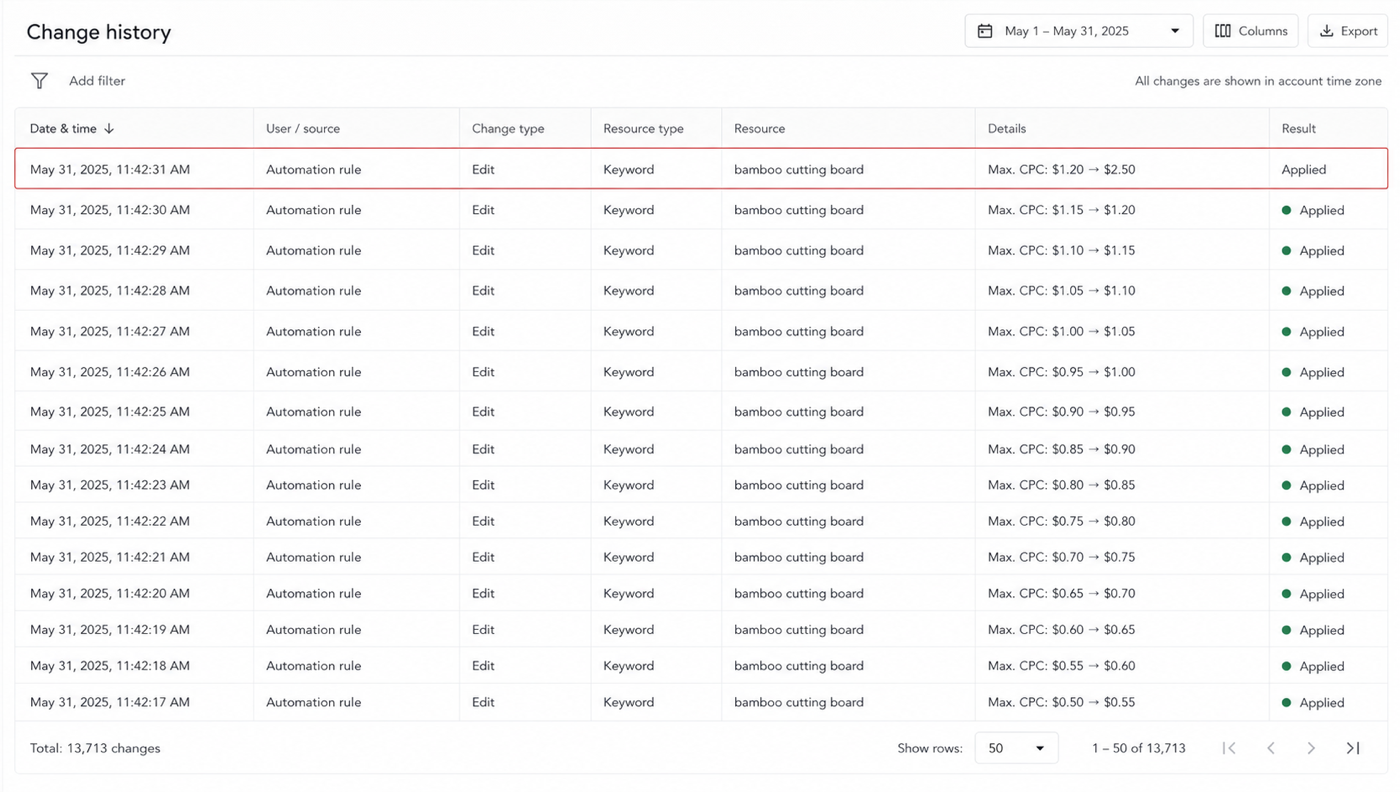Click Max. CPC: $0.50 → $0.55 detail
The height and width of the screenshot is (792, 1400).
(1061, 702)
